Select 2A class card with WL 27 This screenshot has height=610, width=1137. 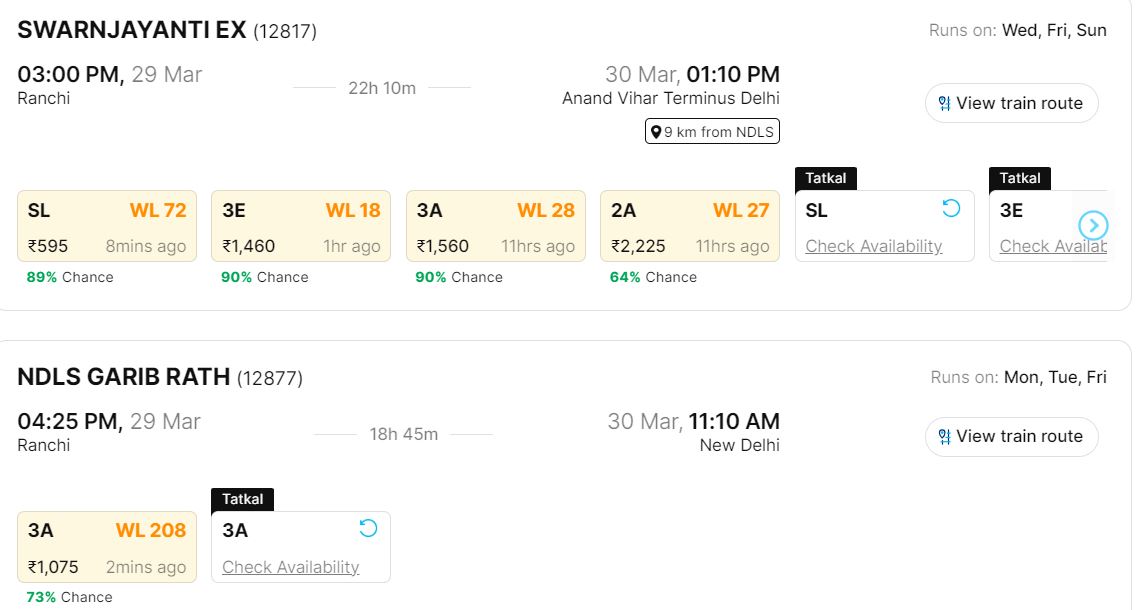click(x=689, y=227)
